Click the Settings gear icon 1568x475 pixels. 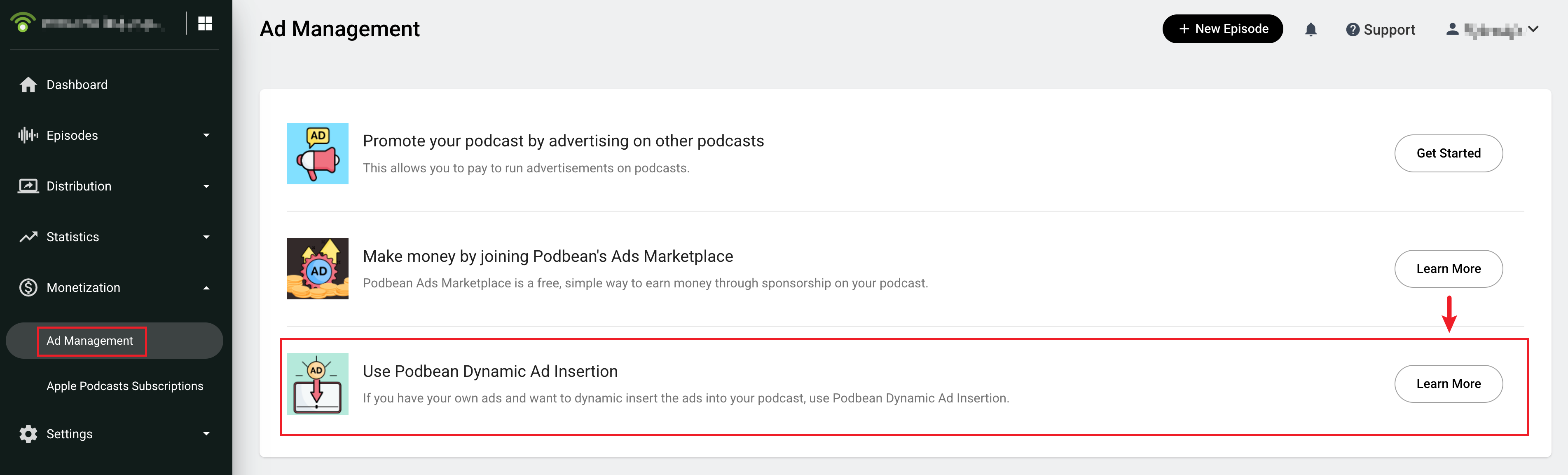(28, 434)
